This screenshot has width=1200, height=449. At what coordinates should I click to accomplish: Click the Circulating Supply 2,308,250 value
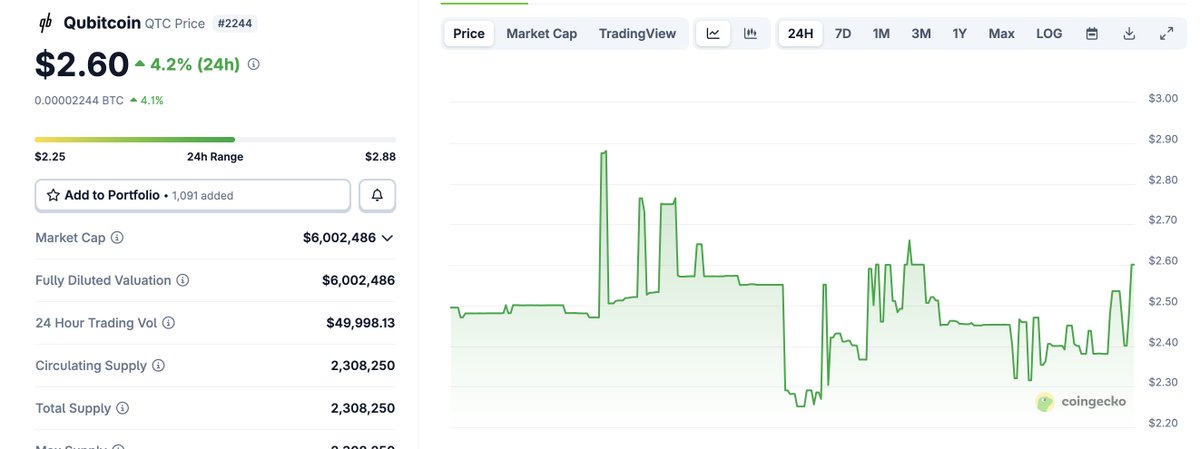pyautogui.click(x=363, y=366)
